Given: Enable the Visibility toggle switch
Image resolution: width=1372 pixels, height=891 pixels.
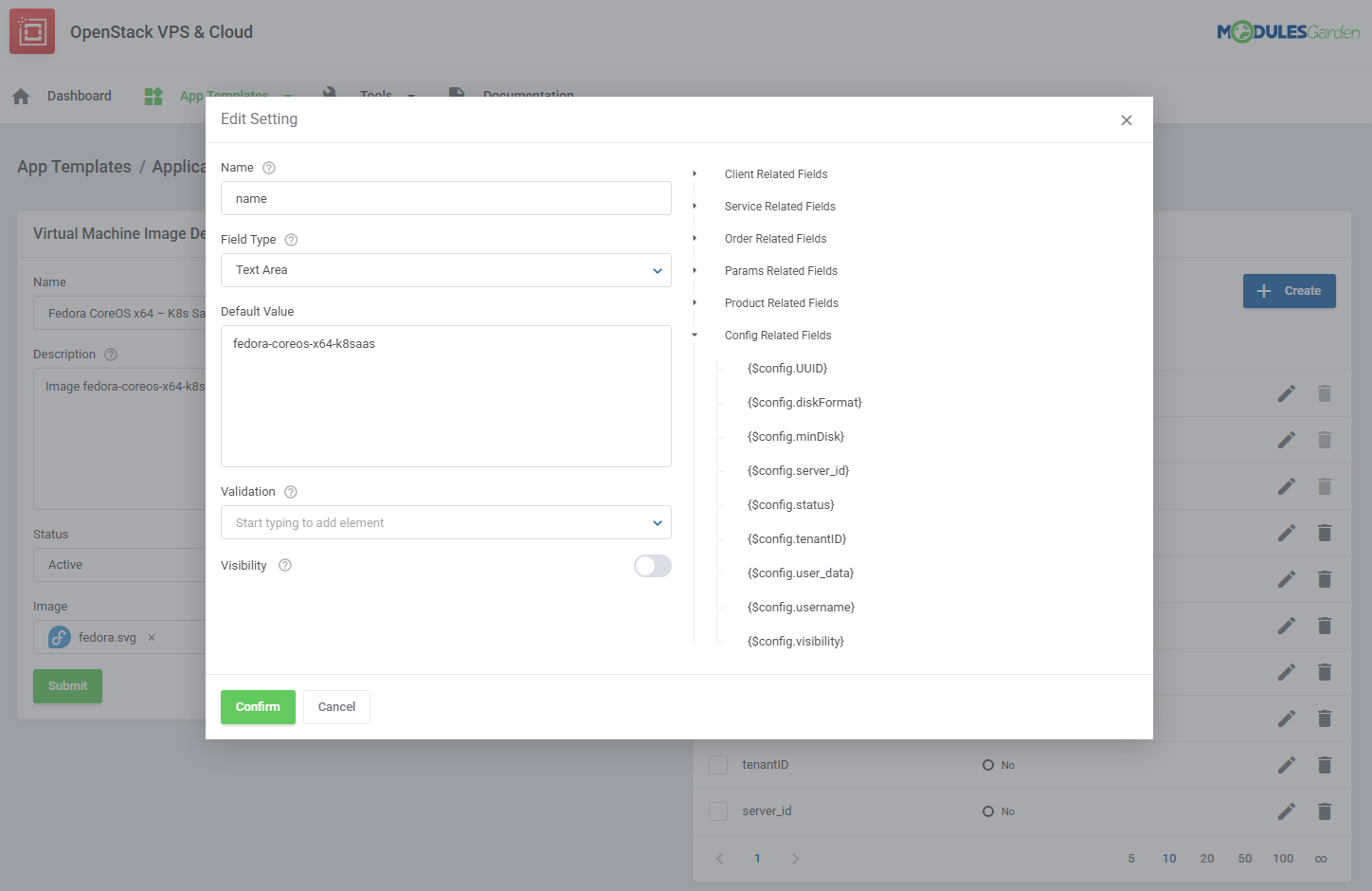Looking at the screenshot, I should [x=653, y=565].
